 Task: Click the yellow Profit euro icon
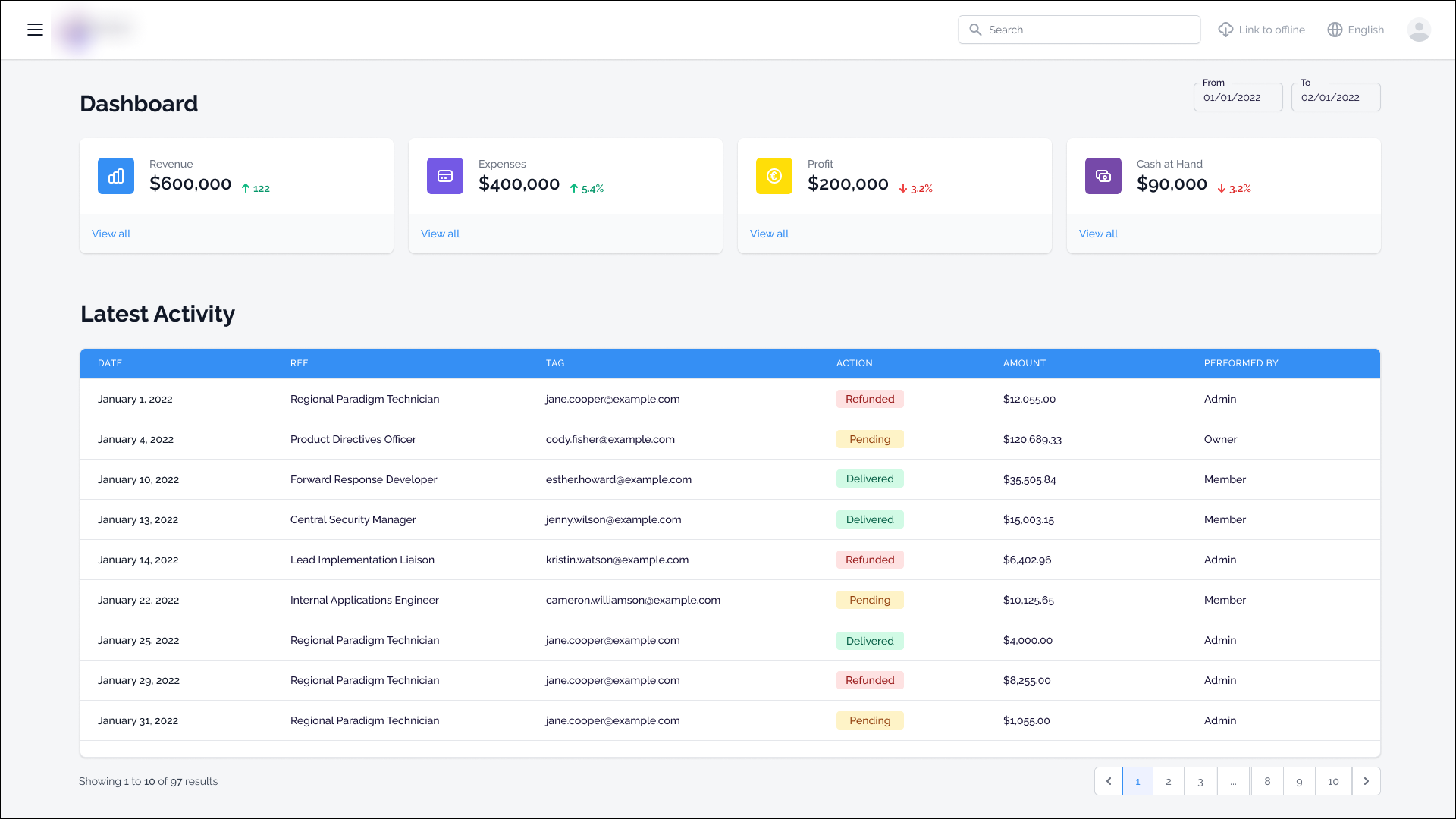pos(774,176)
